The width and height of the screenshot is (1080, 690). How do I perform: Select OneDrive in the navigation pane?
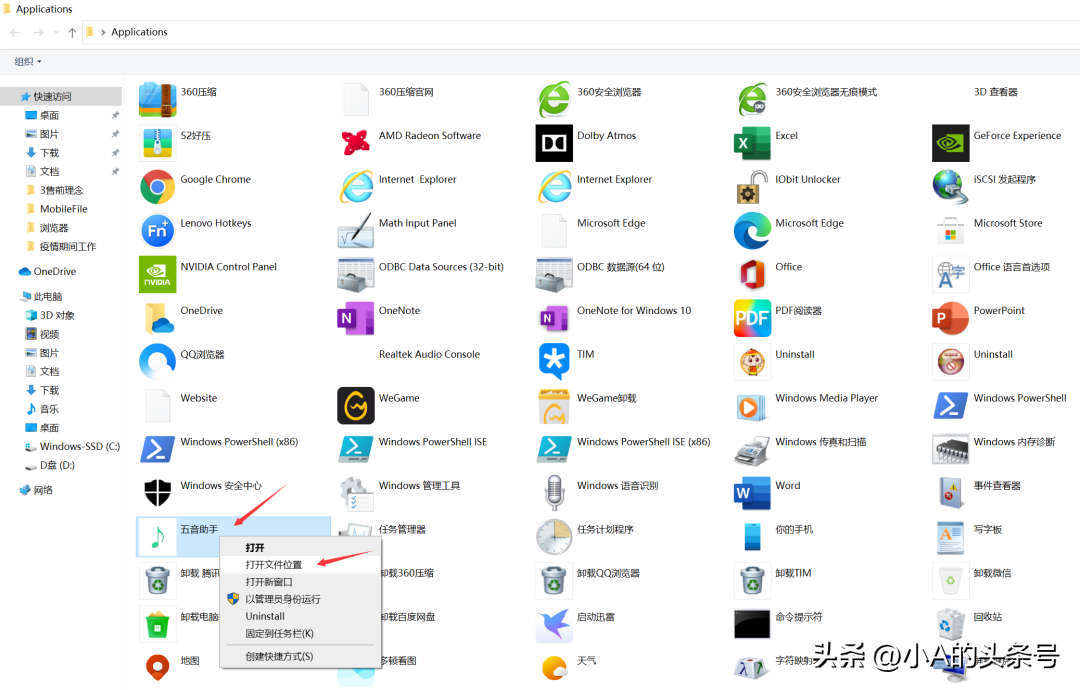point(54,271)
